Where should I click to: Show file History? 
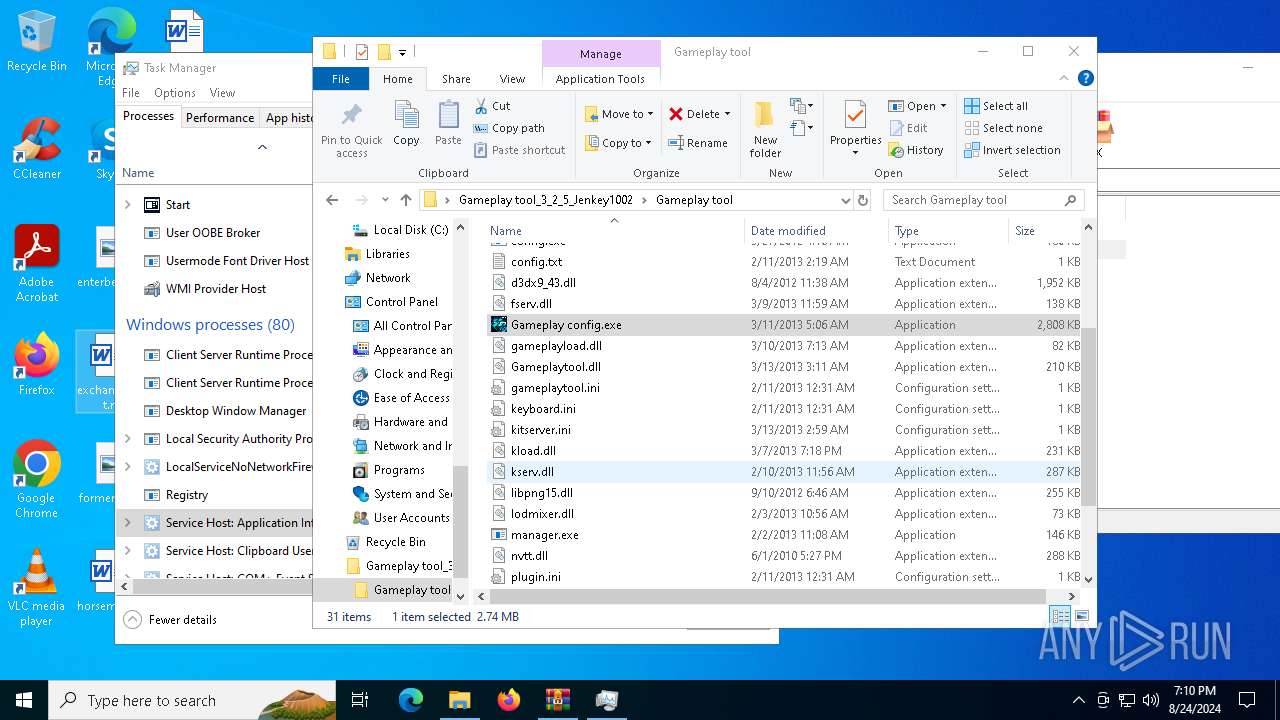[x=915, y=150]
